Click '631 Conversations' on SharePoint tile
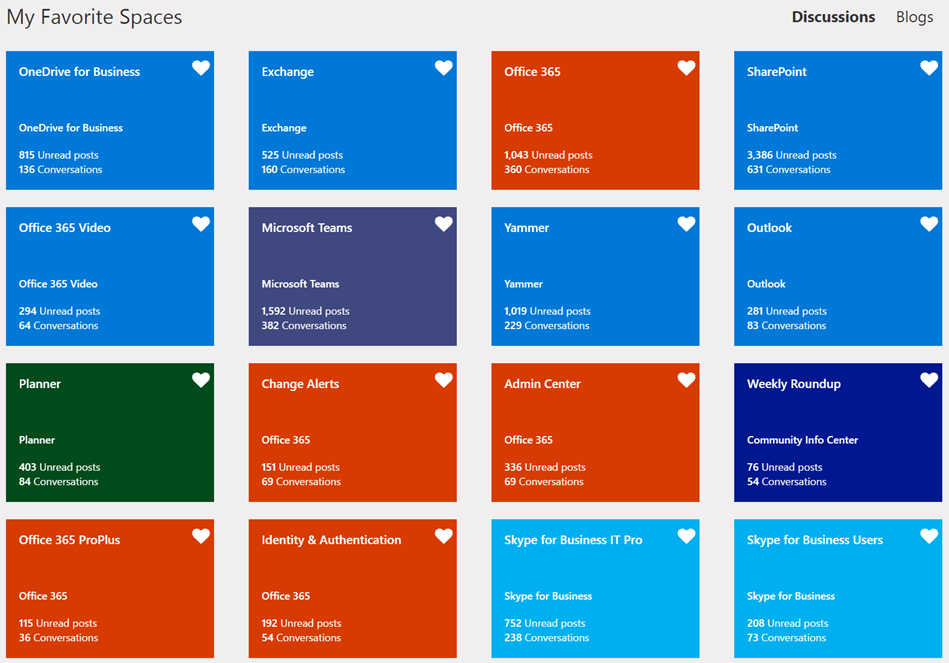Viewport: 949px width, 663px height. click(x=789, y=170)
